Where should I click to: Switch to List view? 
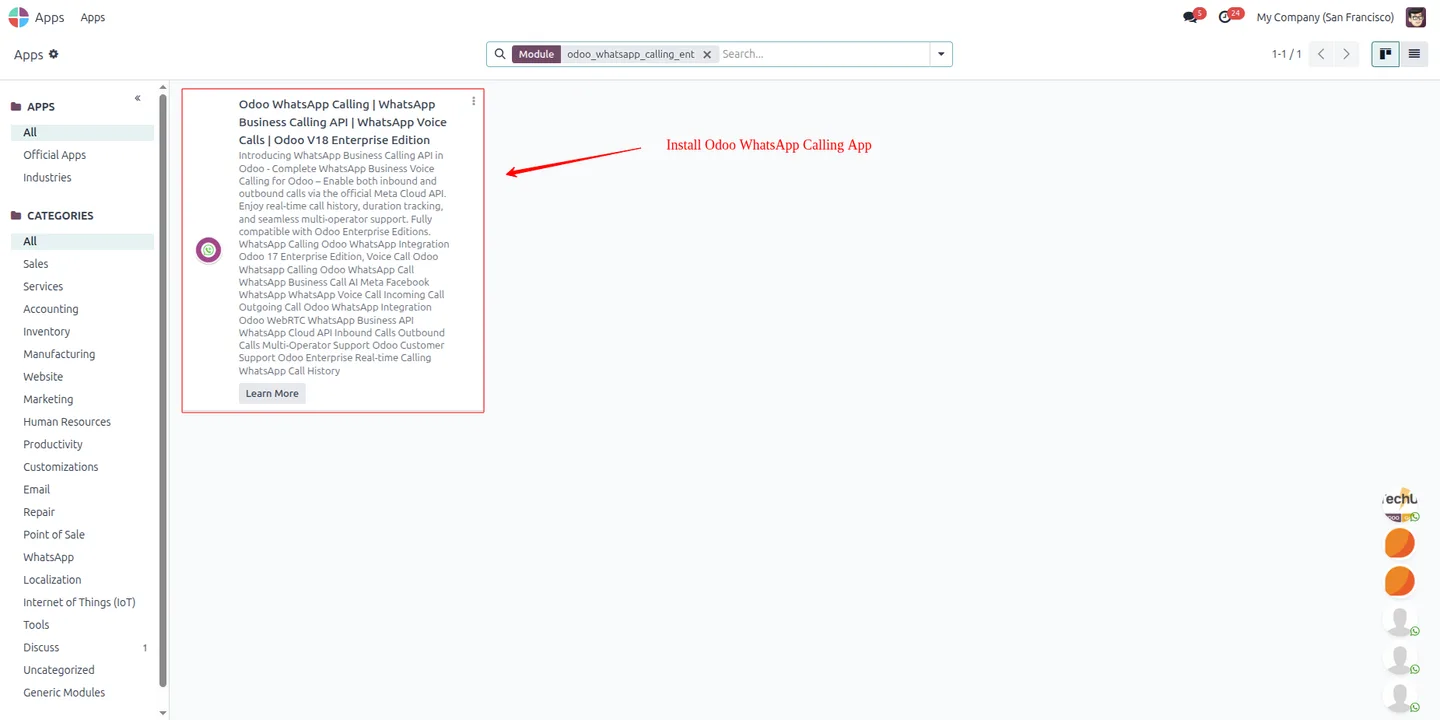tap(1414, 54)
